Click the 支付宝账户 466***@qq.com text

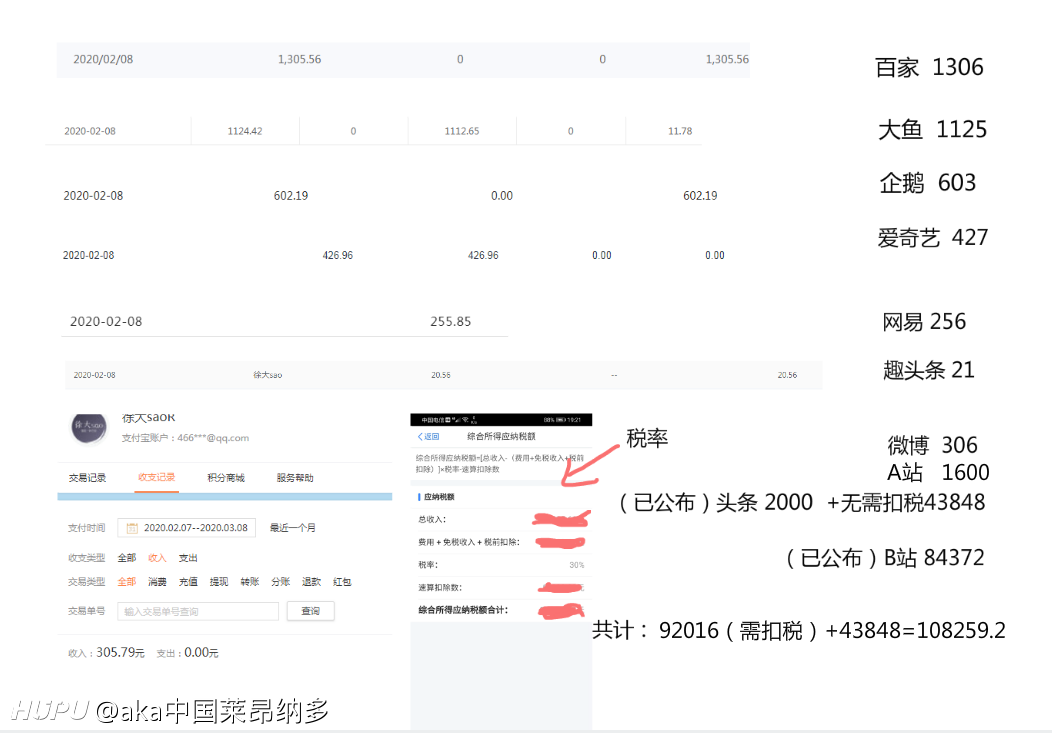pos(185,438)
